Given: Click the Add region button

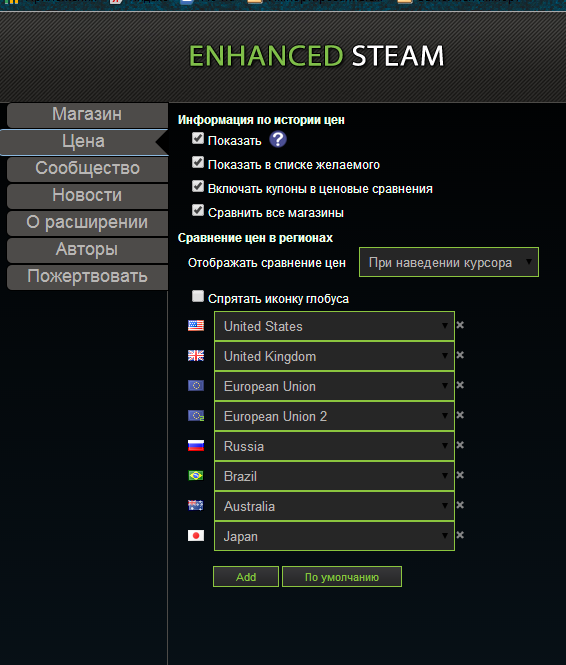Looking at the screenshot, I should (246, 577).
